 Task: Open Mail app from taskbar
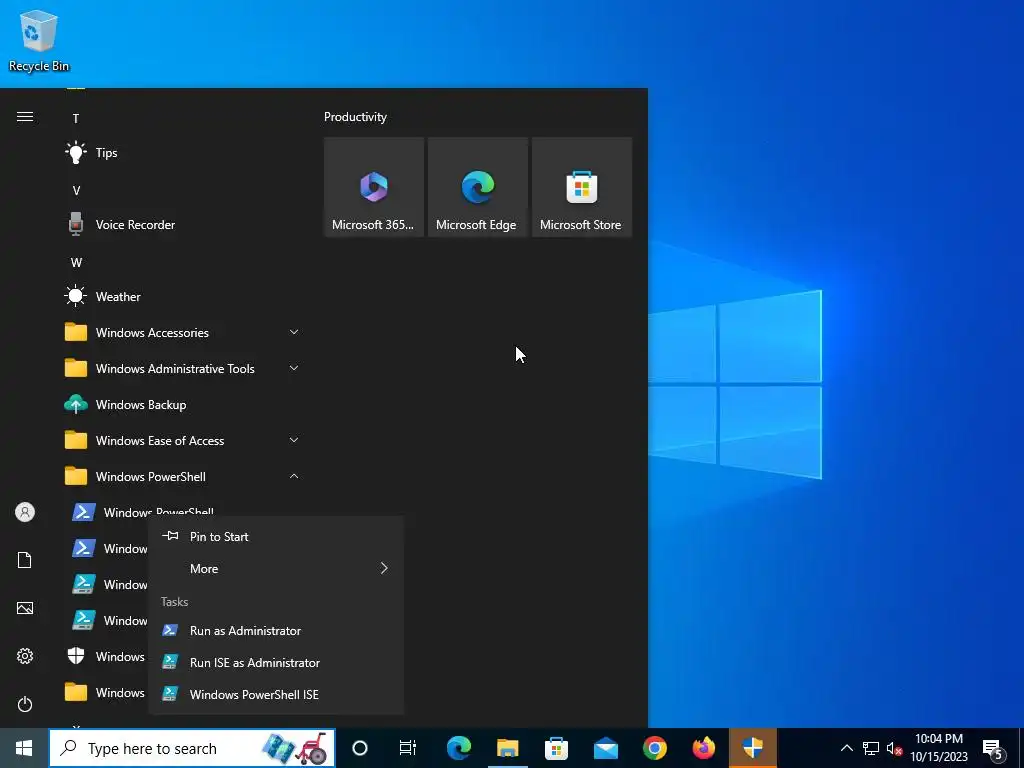605,748
